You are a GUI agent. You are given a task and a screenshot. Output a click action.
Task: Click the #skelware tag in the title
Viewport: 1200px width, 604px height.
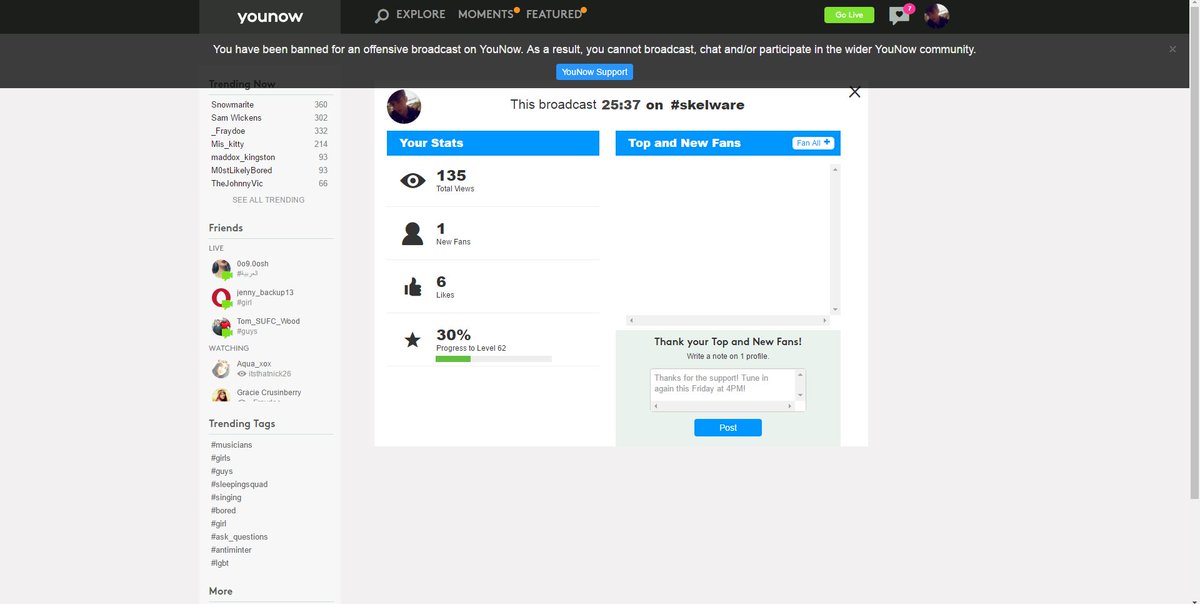[x=707, y=105]
